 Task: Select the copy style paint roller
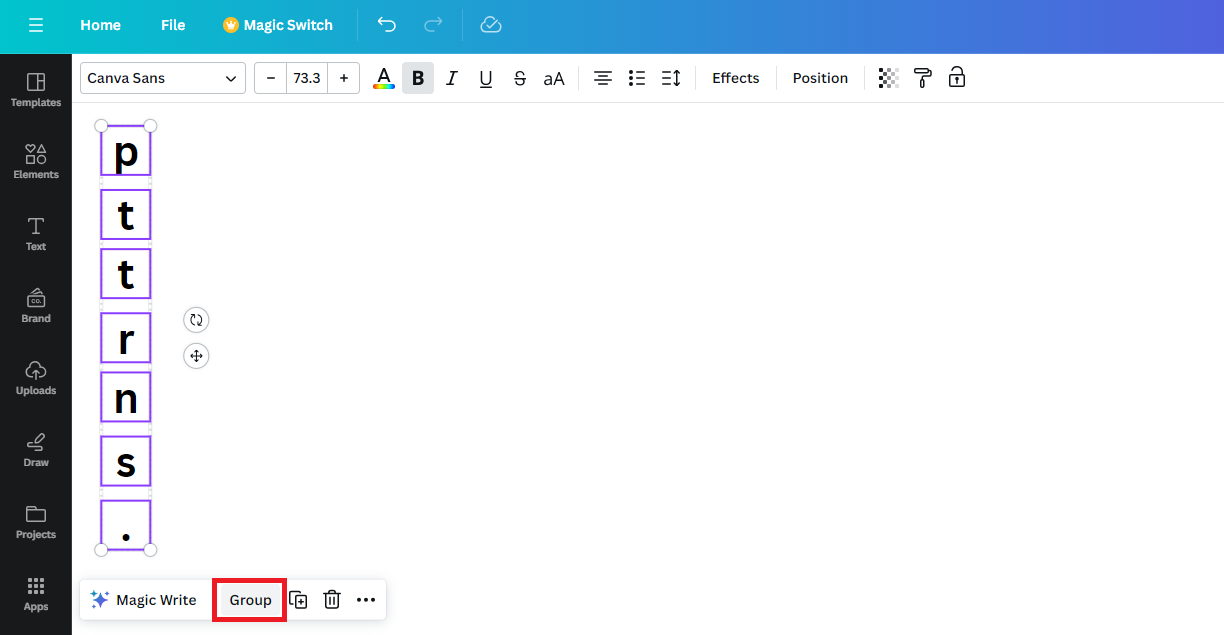(x=923, y=78)
